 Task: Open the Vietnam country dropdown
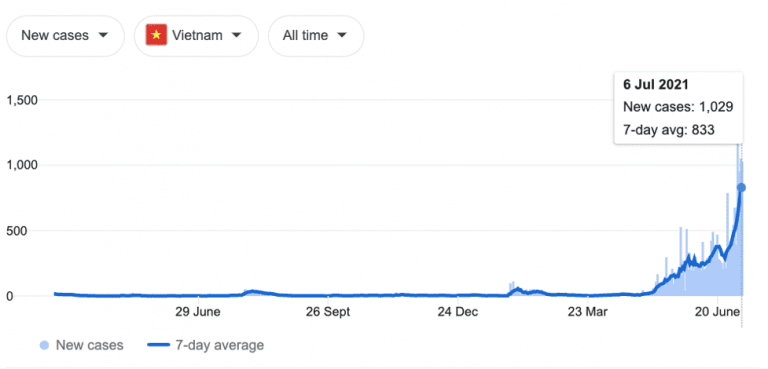[196, 36]
